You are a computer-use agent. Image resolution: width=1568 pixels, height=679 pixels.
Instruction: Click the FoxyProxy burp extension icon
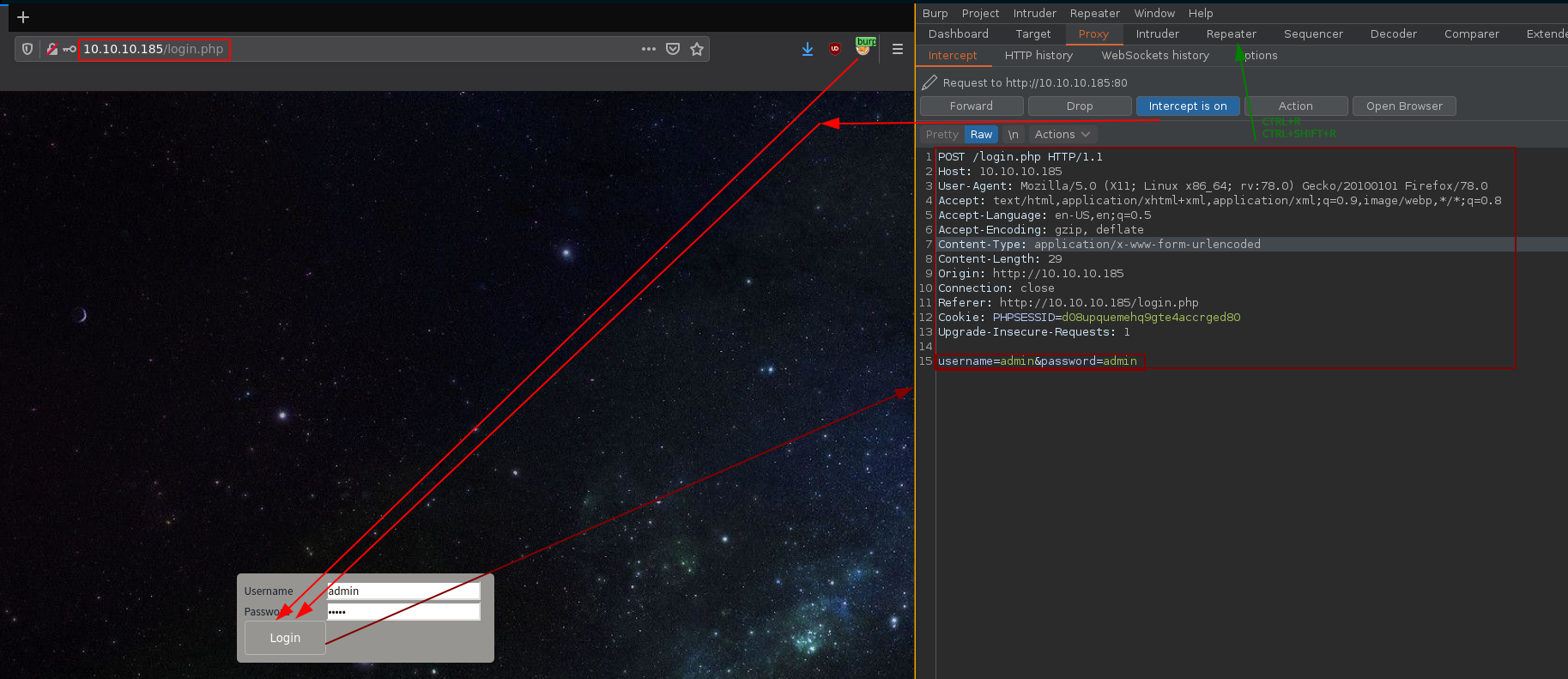[863, 47]
